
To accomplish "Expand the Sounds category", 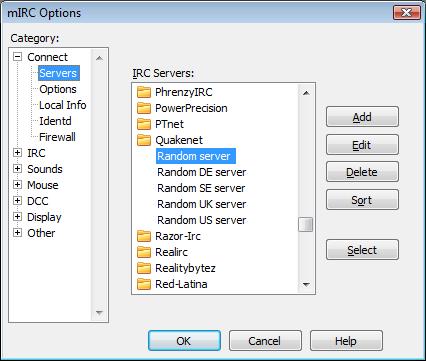I will click(17, 169).
